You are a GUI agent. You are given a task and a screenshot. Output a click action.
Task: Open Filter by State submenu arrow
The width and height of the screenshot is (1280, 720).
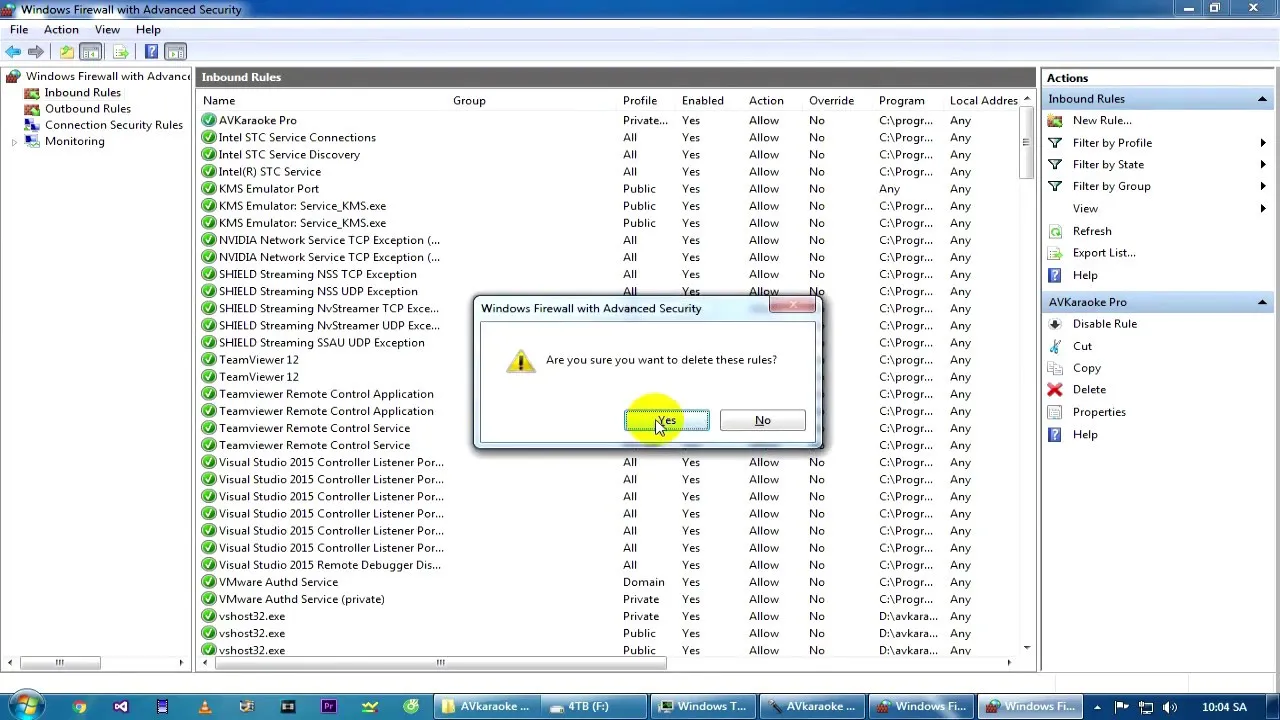1263,165
